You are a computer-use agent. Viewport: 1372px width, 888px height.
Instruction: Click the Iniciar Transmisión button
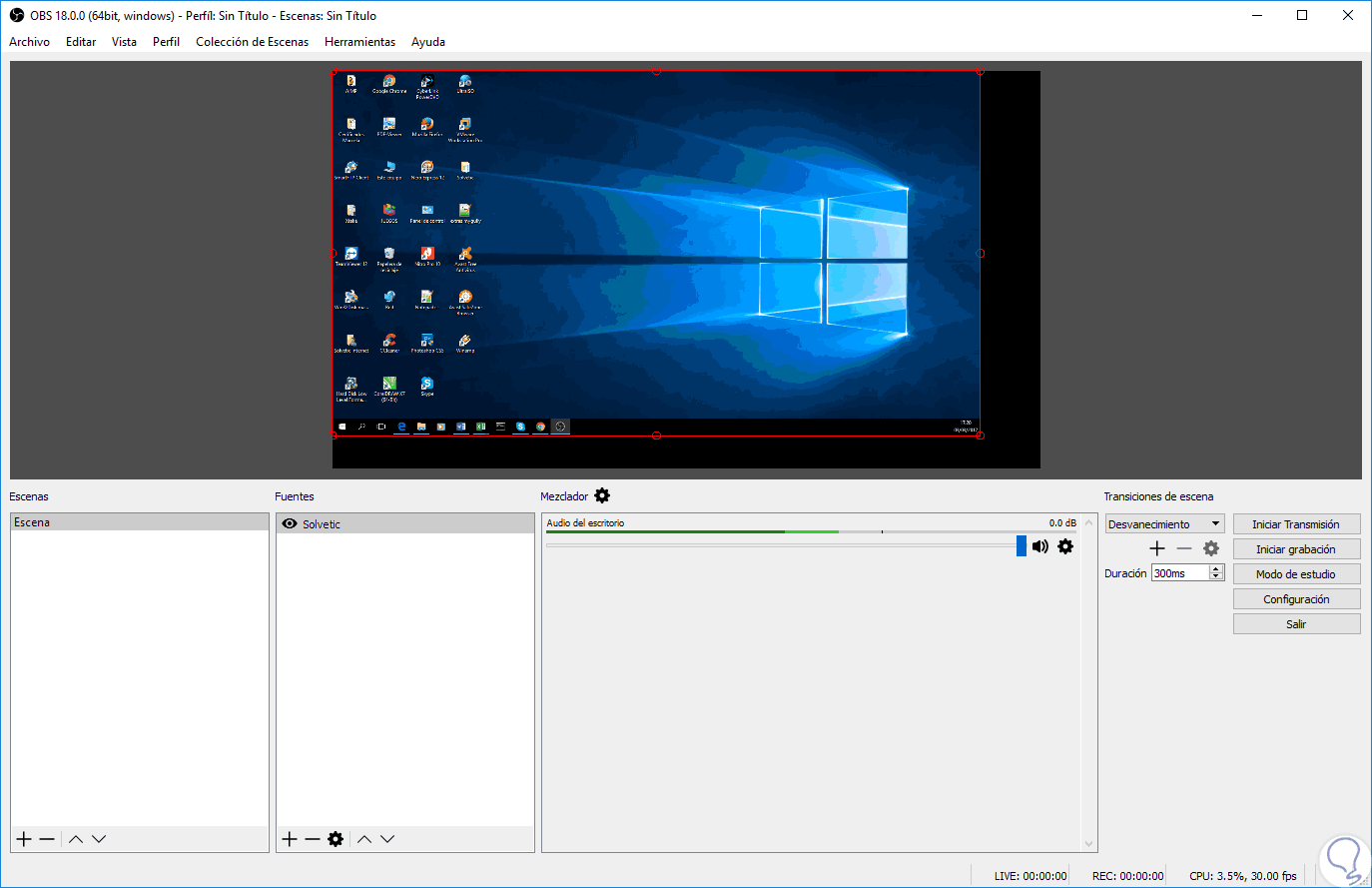point(1296,524)
